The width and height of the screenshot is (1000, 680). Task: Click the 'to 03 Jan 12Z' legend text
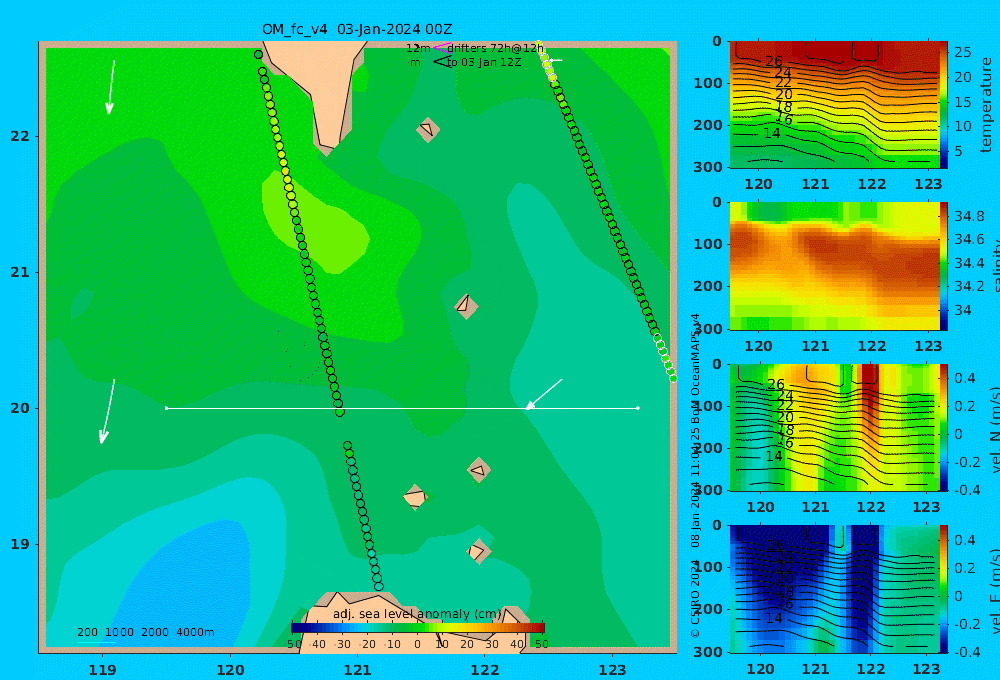tap(484, 63)
